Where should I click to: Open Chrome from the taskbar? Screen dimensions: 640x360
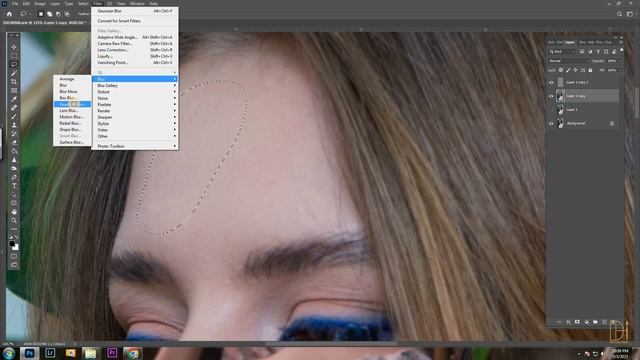coord(133,353)
